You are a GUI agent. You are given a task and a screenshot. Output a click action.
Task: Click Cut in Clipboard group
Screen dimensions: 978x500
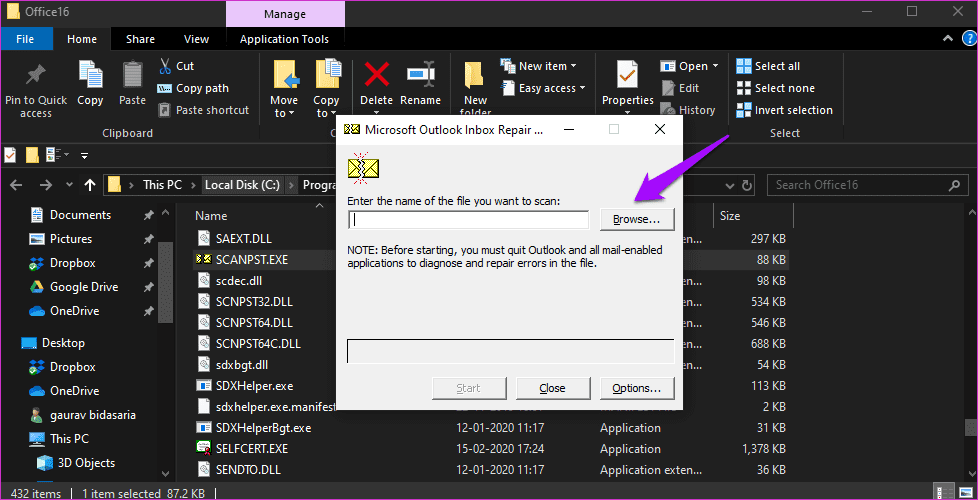(x=177, y=66)
